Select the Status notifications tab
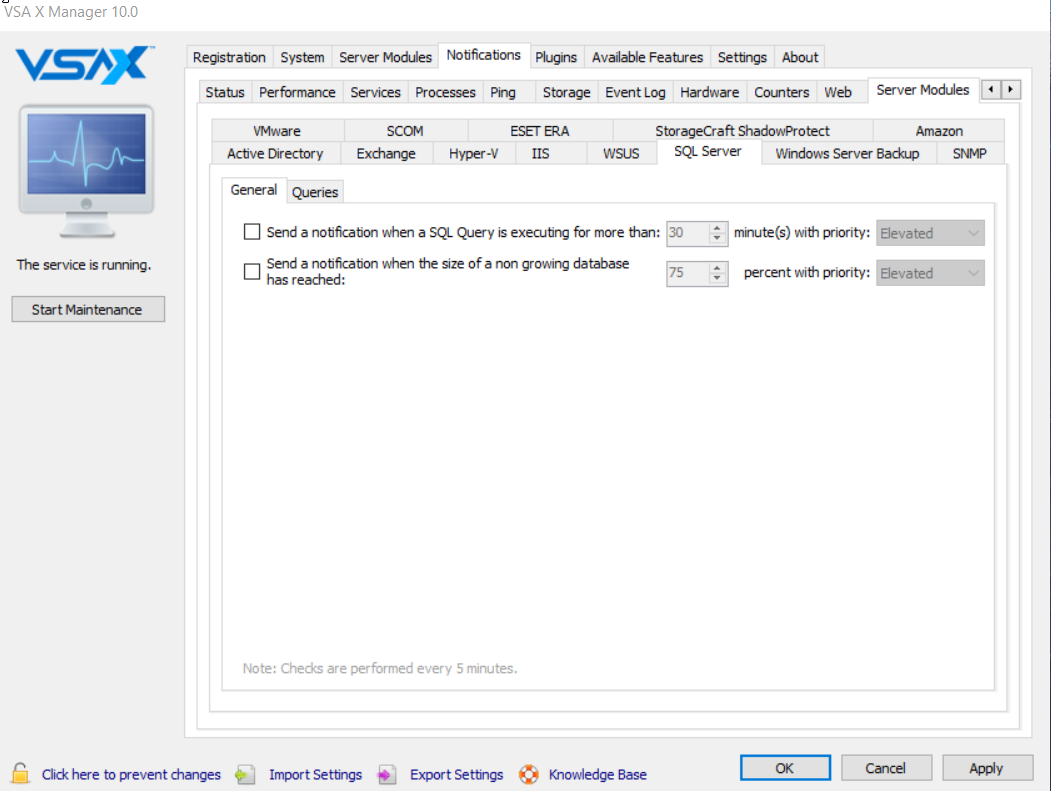 225,92
